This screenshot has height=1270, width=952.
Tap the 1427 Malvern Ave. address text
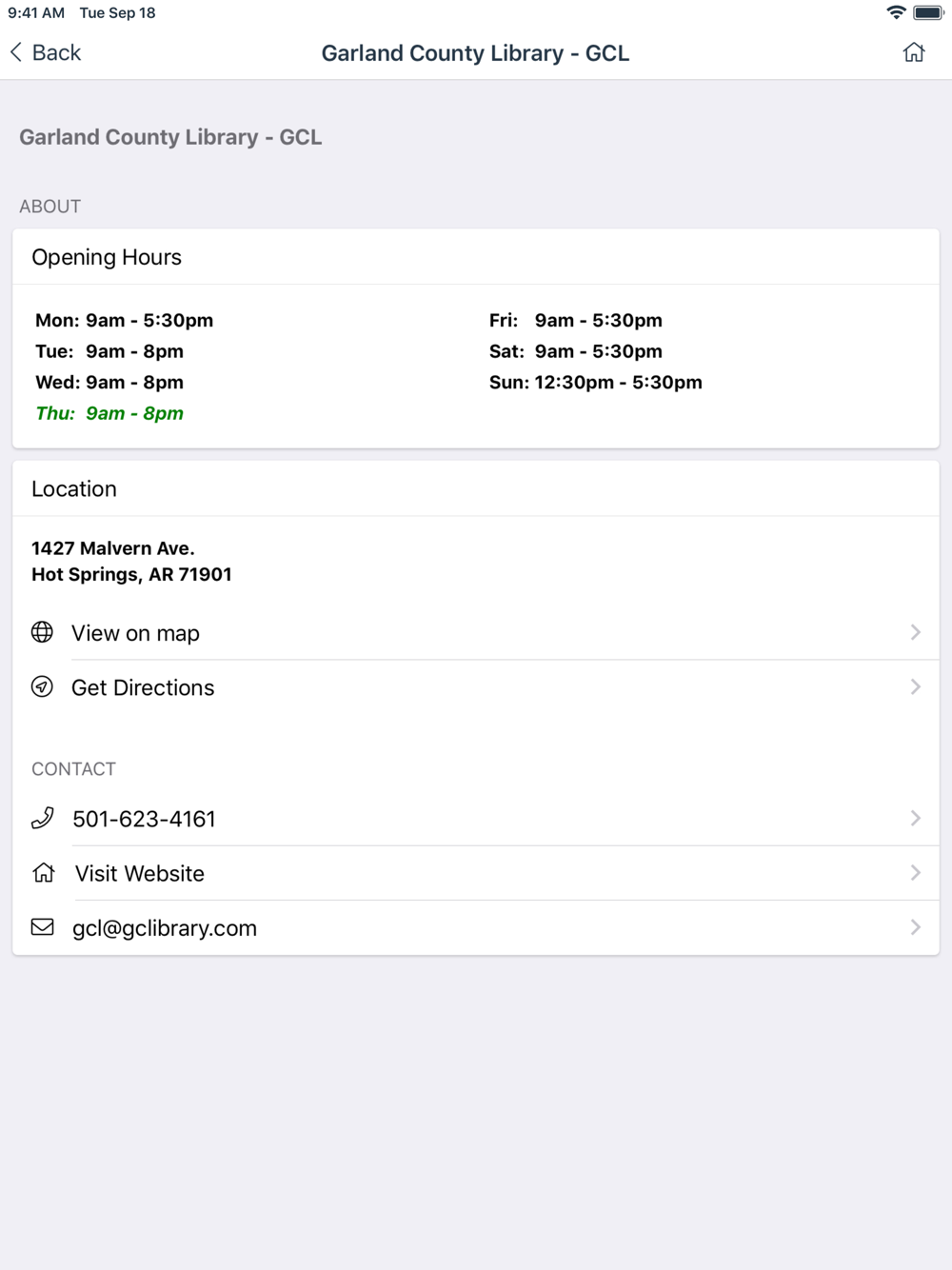tap(113, 548)
